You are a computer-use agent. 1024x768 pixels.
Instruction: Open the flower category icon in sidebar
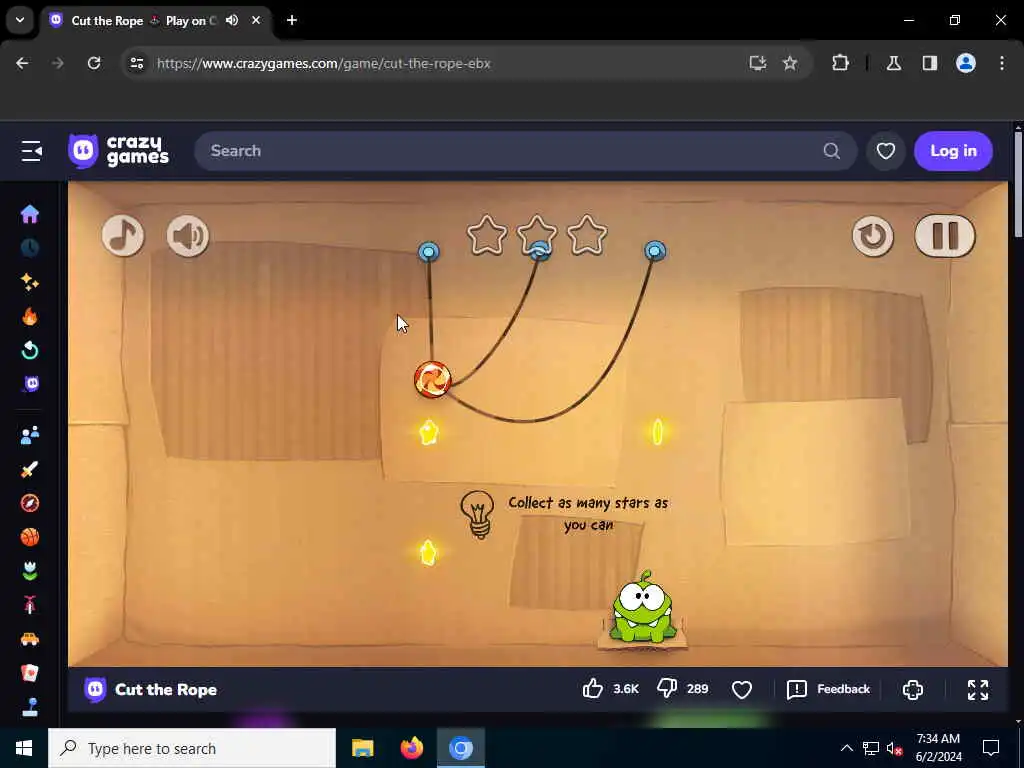pyautogui.click(x=30, y=571)
